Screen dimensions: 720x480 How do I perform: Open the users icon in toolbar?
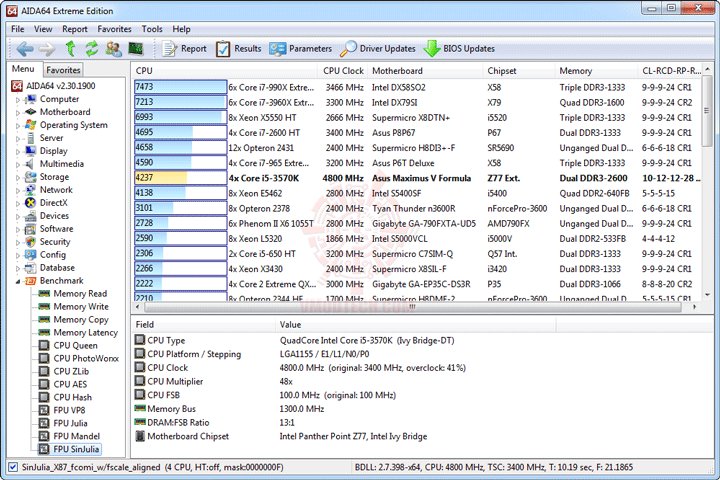point(113,48)
